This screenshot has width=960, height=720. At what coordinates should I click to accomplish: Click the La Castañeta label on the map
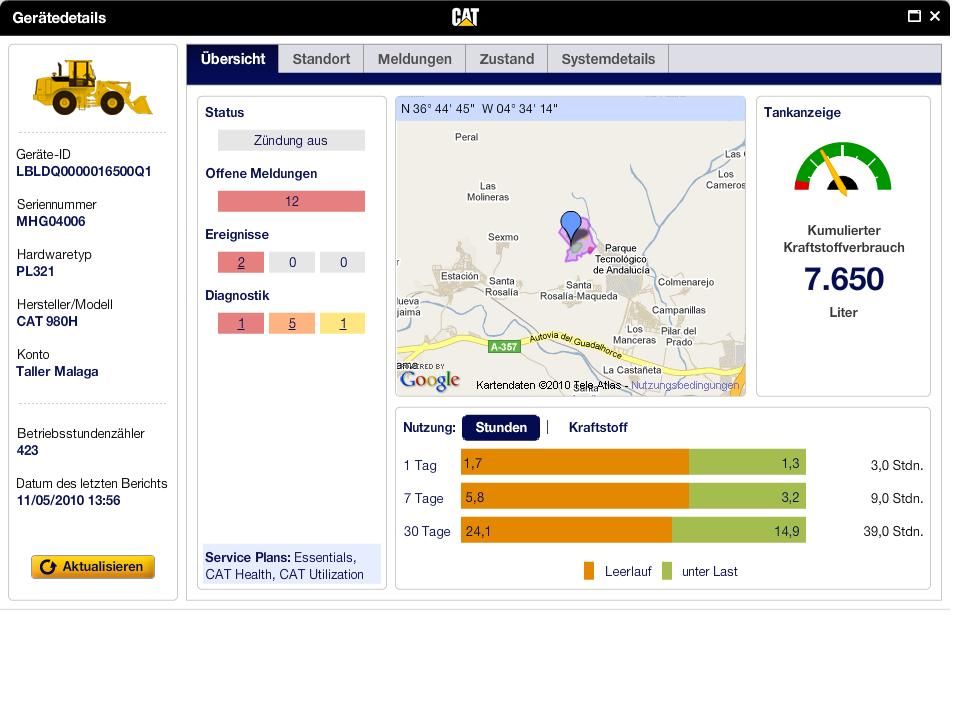(x=632, y=370)
